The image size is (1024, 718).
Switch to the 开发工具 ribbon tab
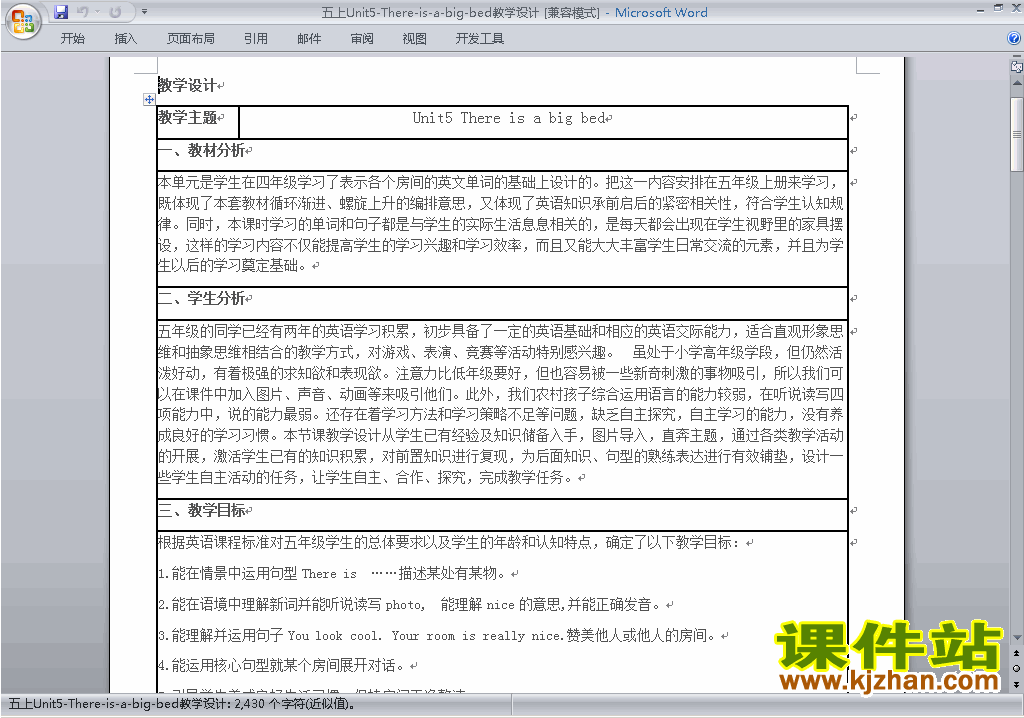pyautogui.click(x=480, y=39)
